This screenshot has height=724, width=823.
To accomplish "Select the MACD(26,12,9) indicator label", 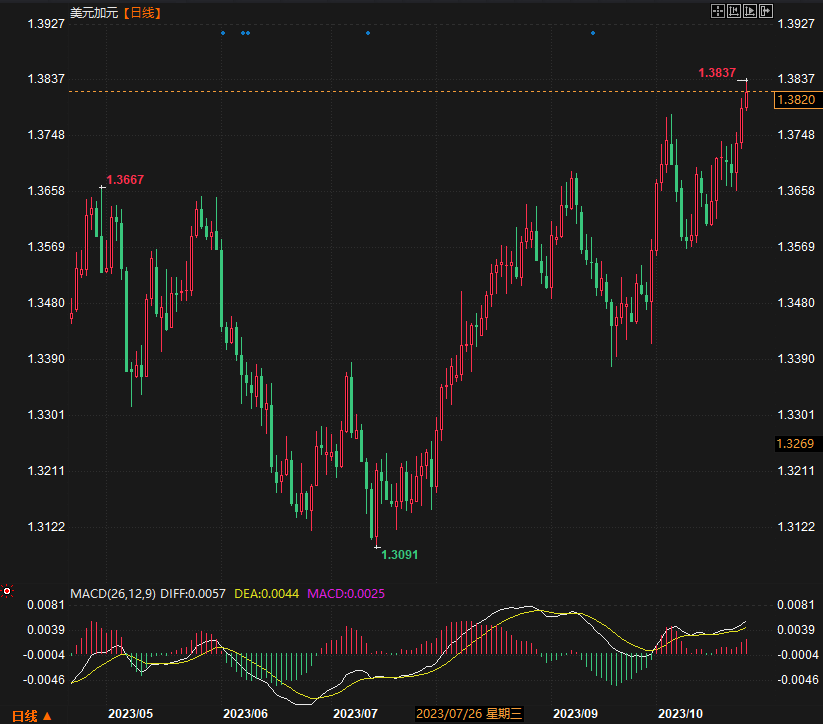I will (113, 593).
